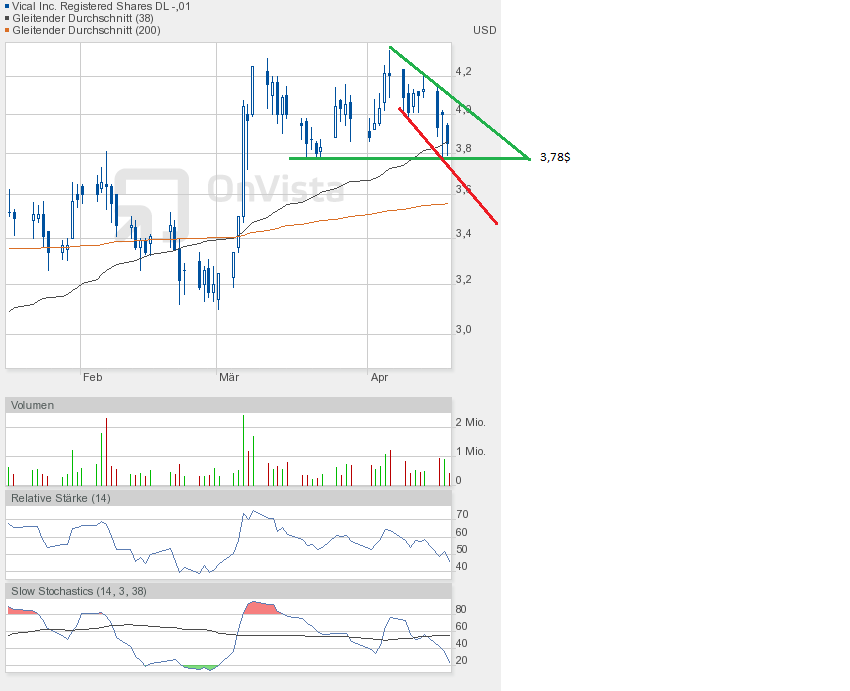Click the 'Slow Stochastics (14, 3, 38)' panel header
This screenshot has width=850, height=691.
point(228,591)
